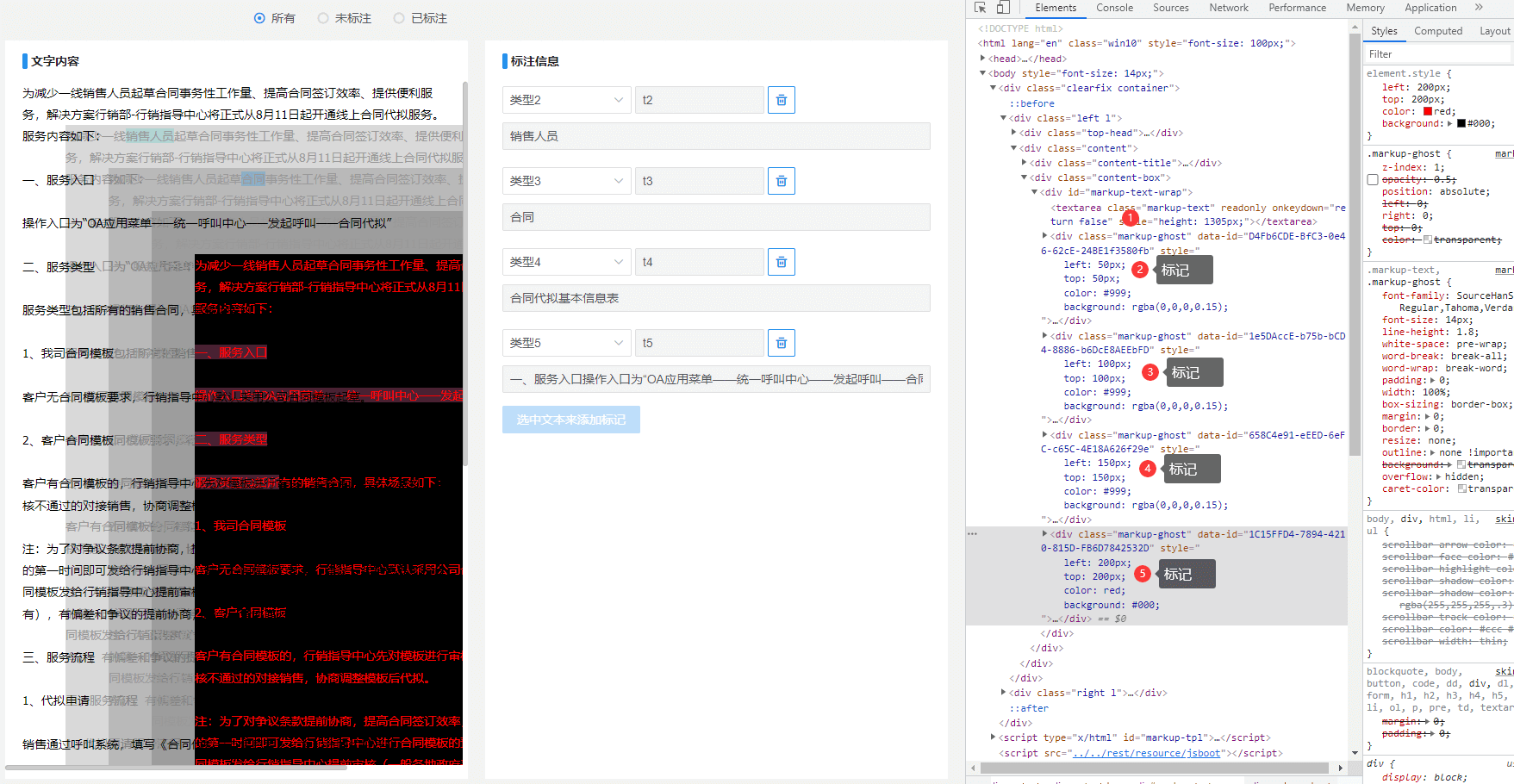Viewport: 1514px width, 784px height.
Task: Collapse the div class clearfix container node
Action: pyautogui.click(x=993, y=88)
